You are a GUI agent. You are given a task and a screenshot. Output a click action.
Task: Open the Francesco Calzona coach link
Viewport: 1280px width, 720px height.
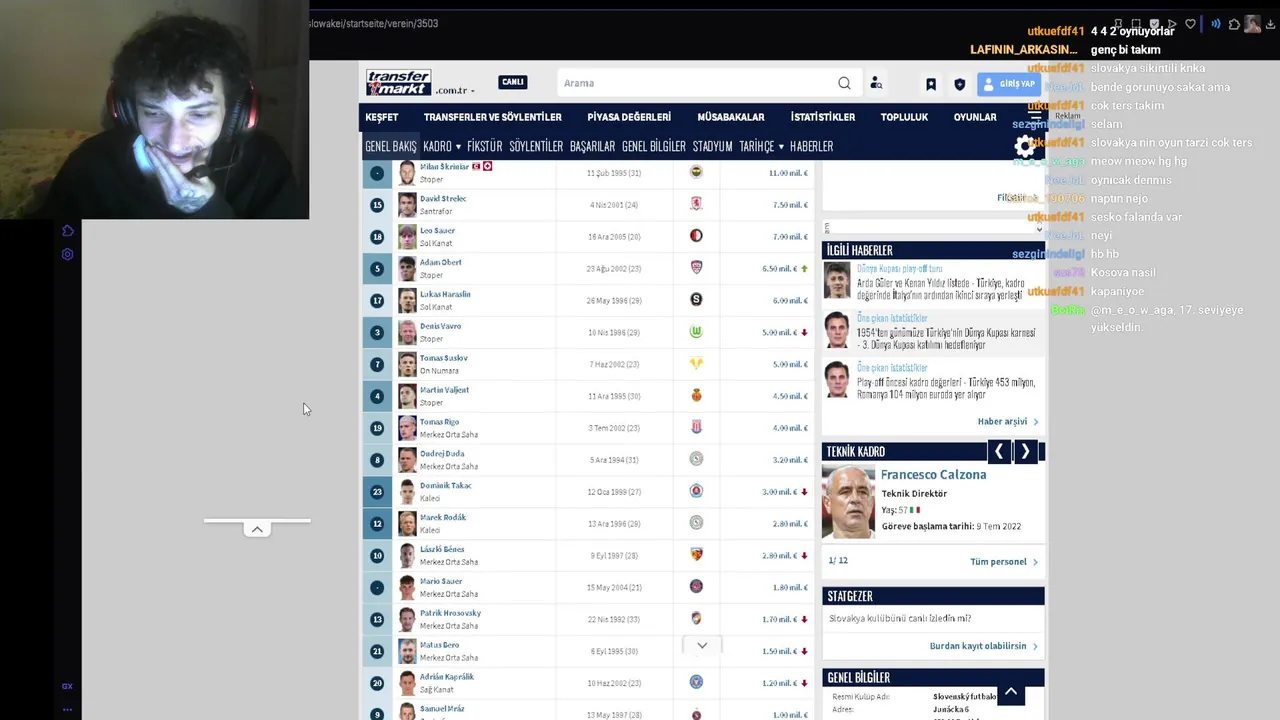point(933,474)
